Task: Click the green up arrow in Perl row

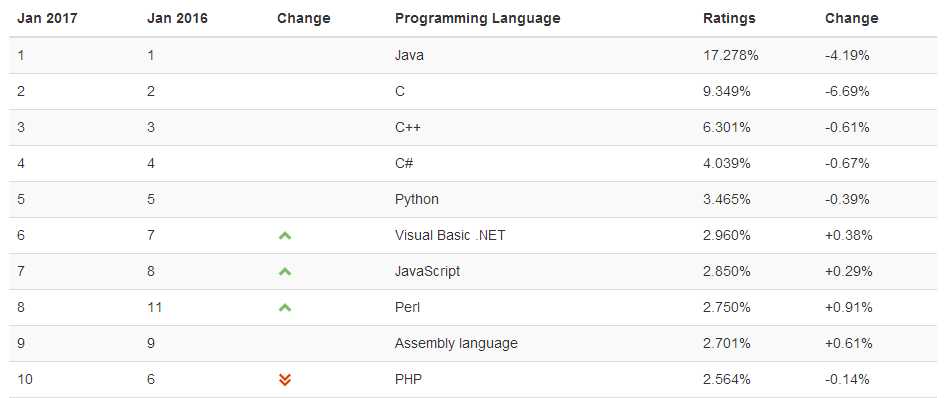Action: click(285, 308)
